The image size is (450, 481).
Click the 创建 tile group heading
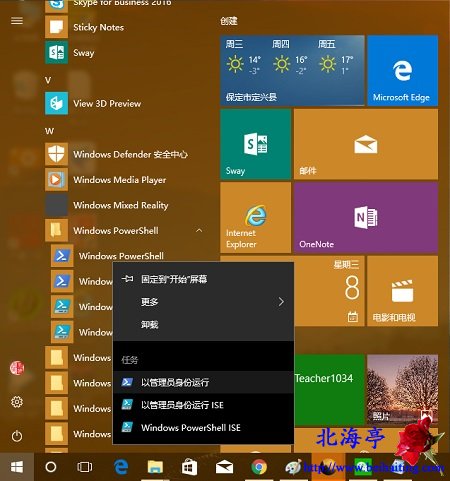[229, 21]
